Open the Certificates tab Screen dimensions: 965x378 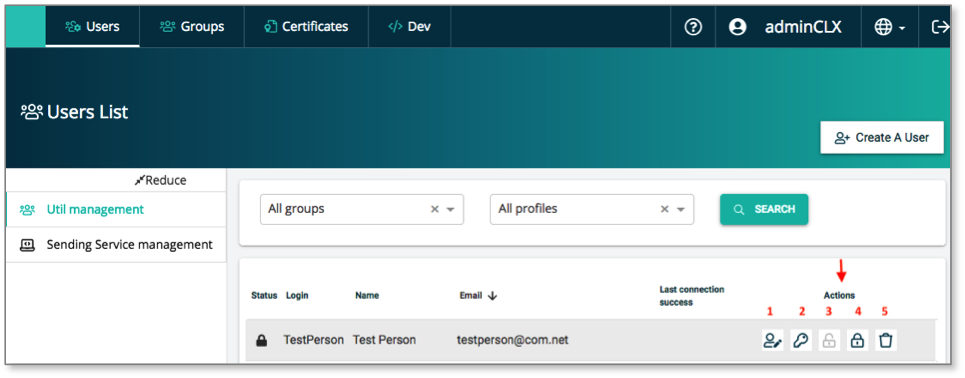306,27
